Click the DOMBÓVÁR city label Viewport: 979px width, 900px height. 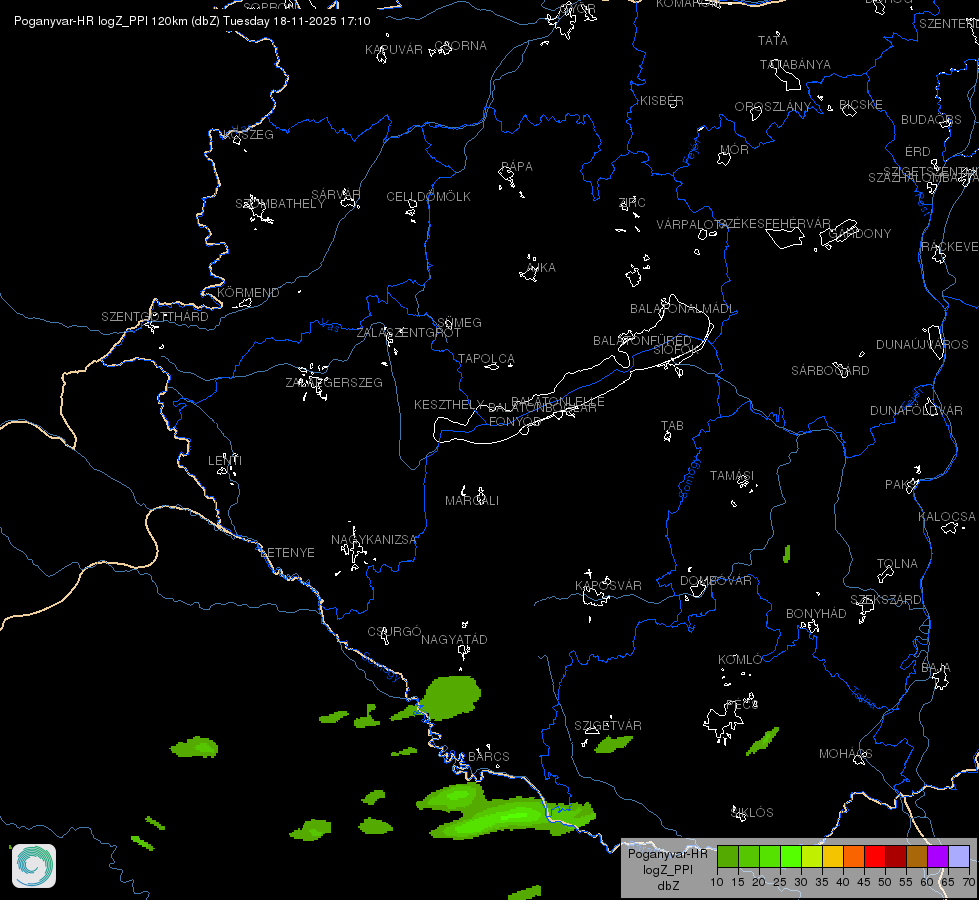pos(716,580)
